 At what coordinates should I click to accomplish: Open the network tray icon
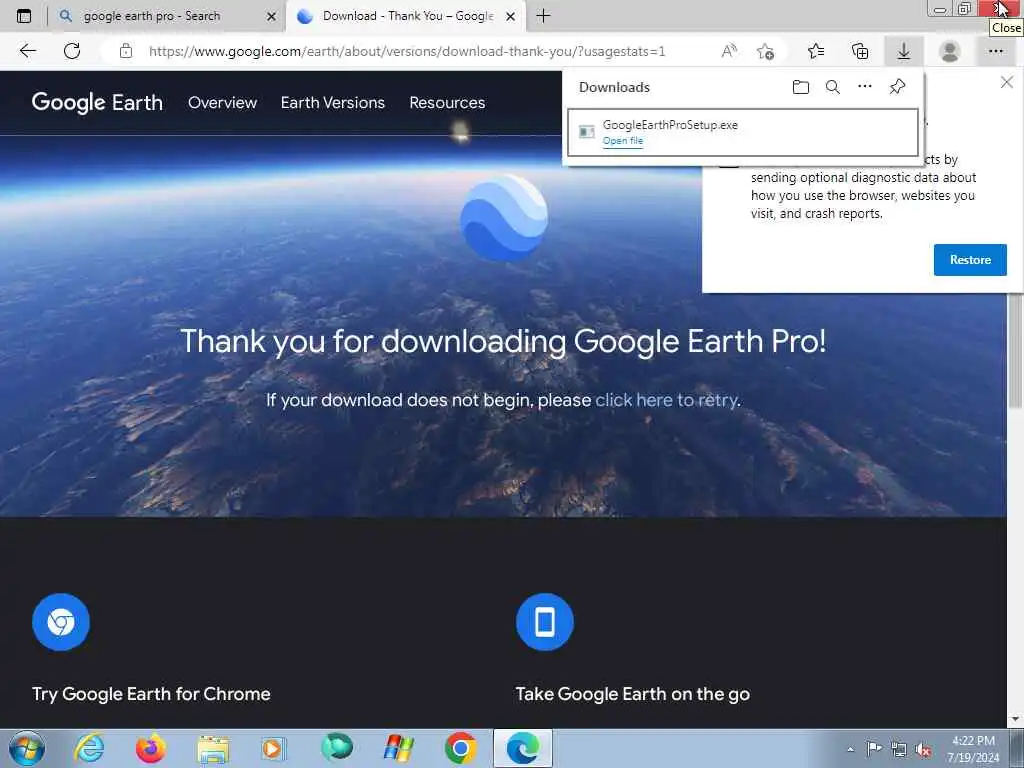pyautogui.click(x=899, y=750)
